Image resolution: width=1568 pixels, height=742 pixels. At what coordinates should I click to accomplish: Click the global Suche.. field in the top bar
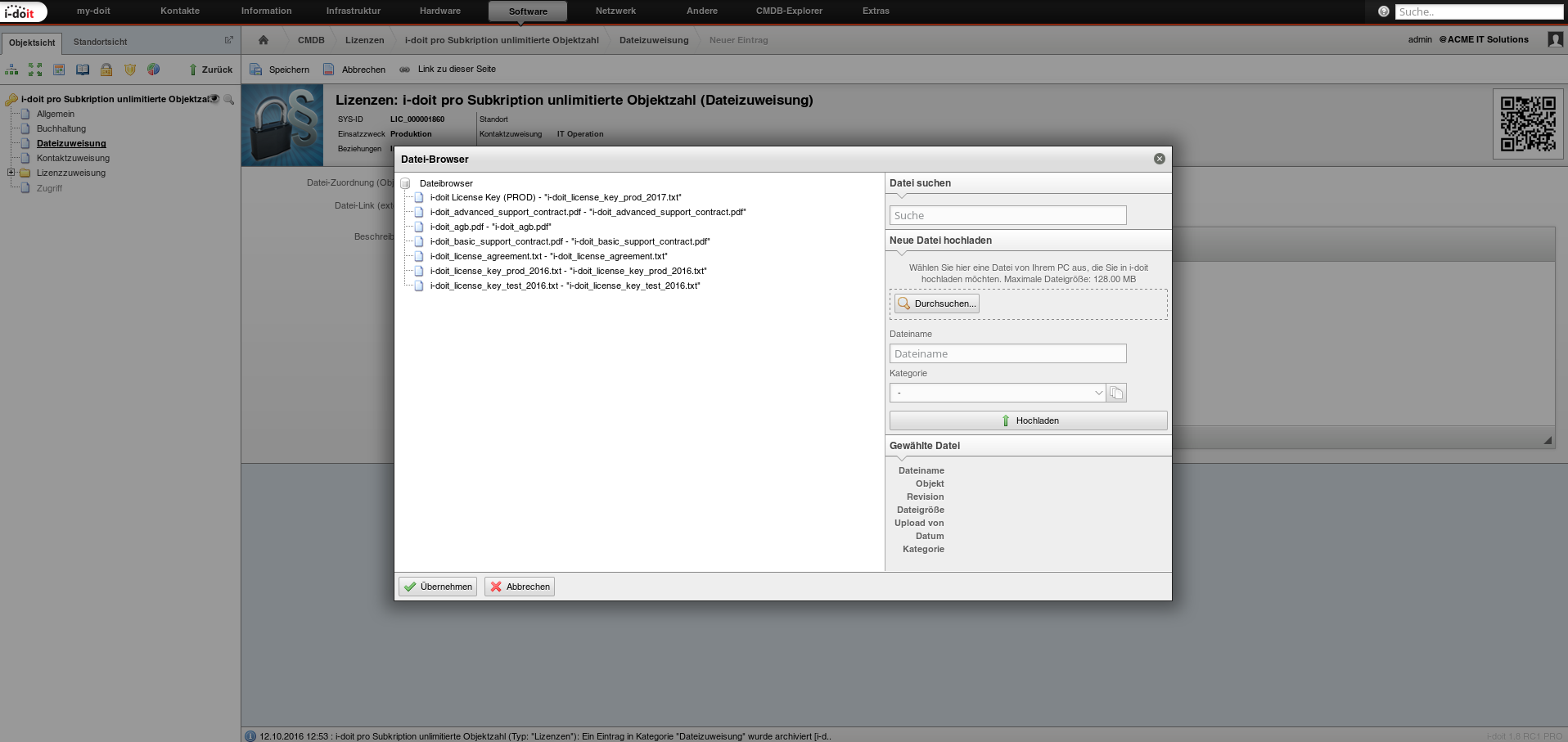click(x=1478, y=11)
